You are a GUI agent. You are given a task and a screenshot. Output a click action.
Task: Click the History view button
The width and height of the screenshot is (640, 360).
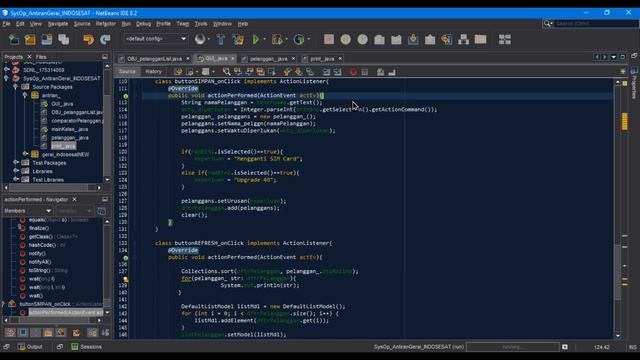(153, 71)
